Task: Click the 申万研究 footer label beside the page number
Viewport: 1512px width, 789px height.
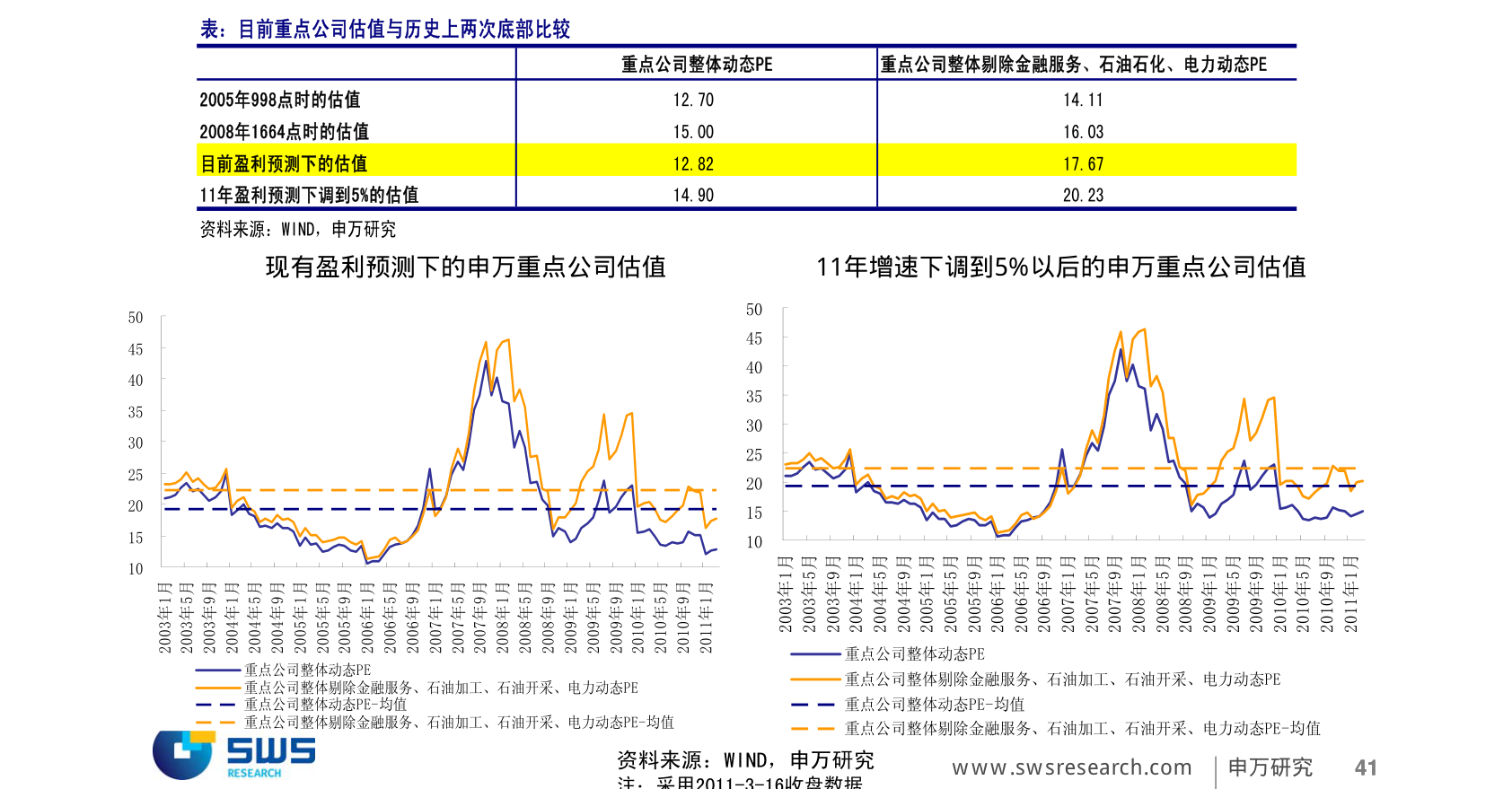Action: point(1270,767)
